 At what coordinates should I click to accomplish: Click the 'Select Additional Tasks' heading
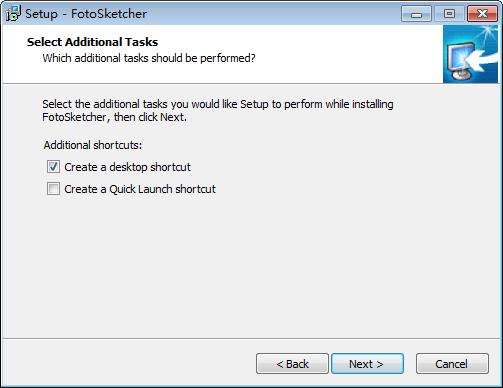point(92,42)
